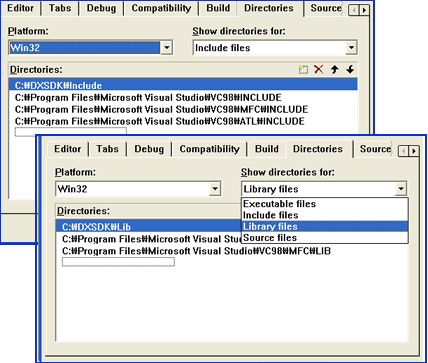Image resolution: width=428 pixels, height=363 pixels.
Task: Switch to Tabs tab in back window
Action: tap(60, 8)
